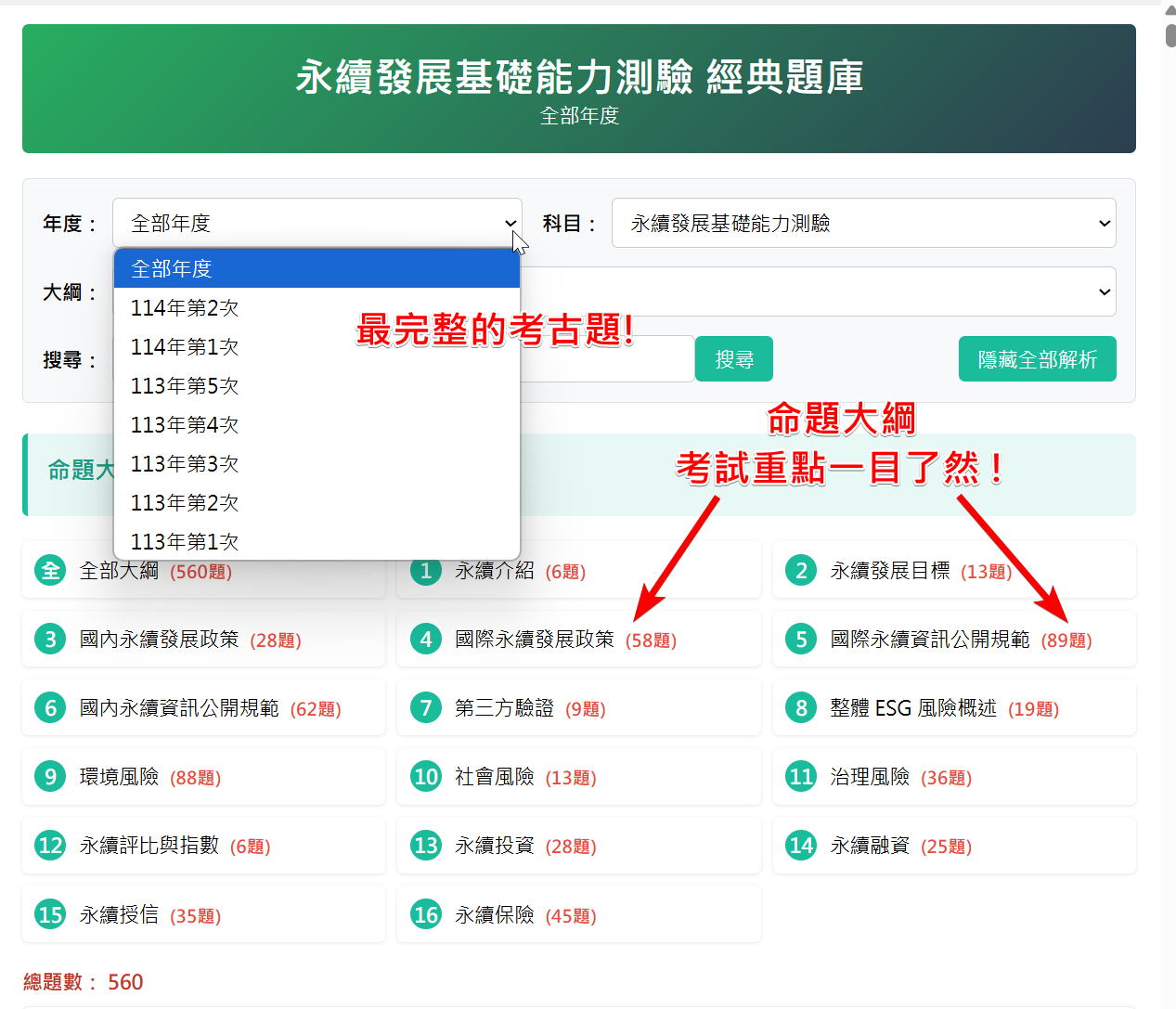
Task: Click the number 10 circle badge
Action: [x=426, y=776]
